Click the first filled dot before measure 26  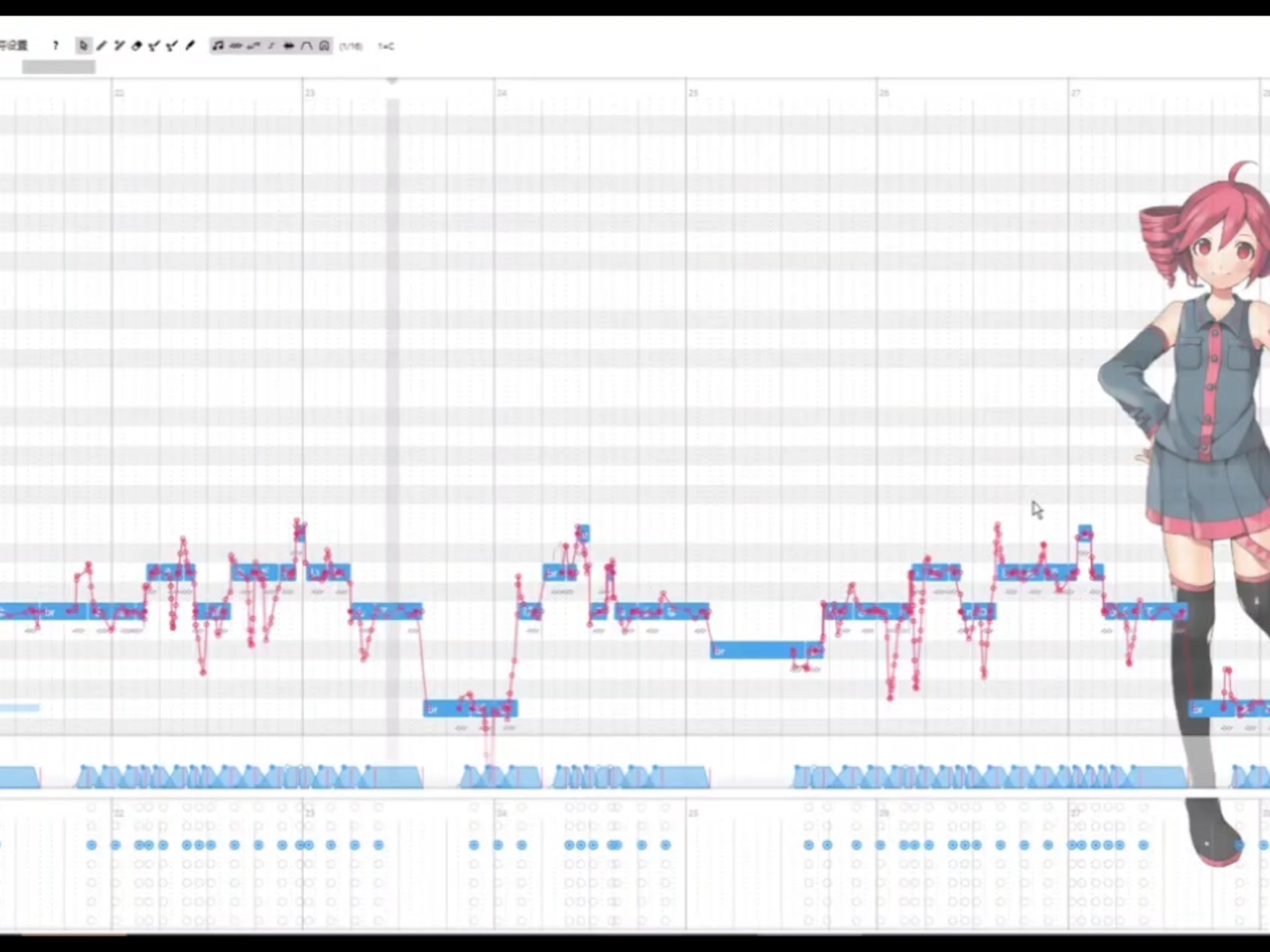pyautogui.click(x=808, y=845)
